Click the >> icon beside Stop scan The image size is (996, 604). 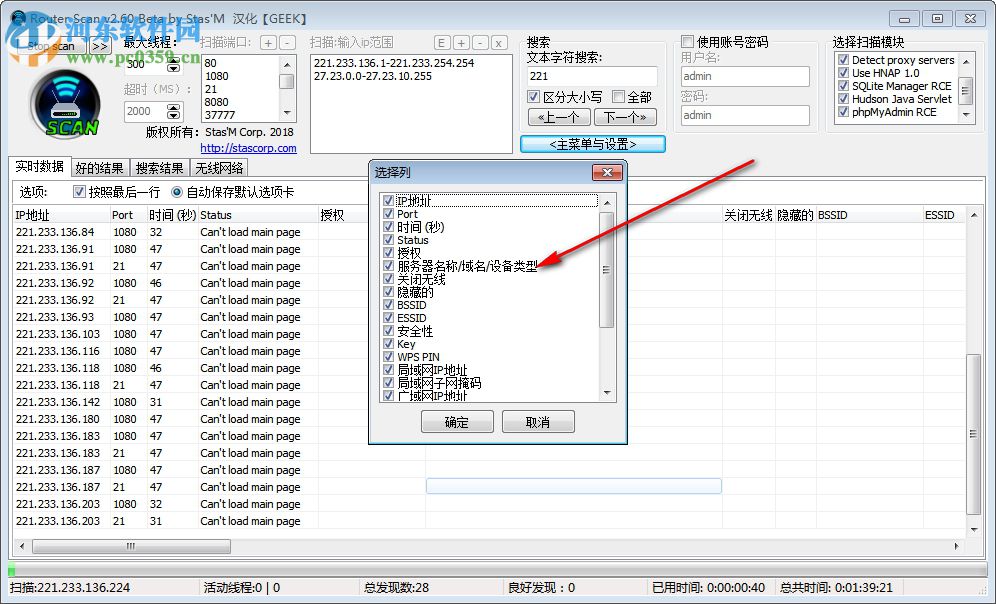point(99,45)
